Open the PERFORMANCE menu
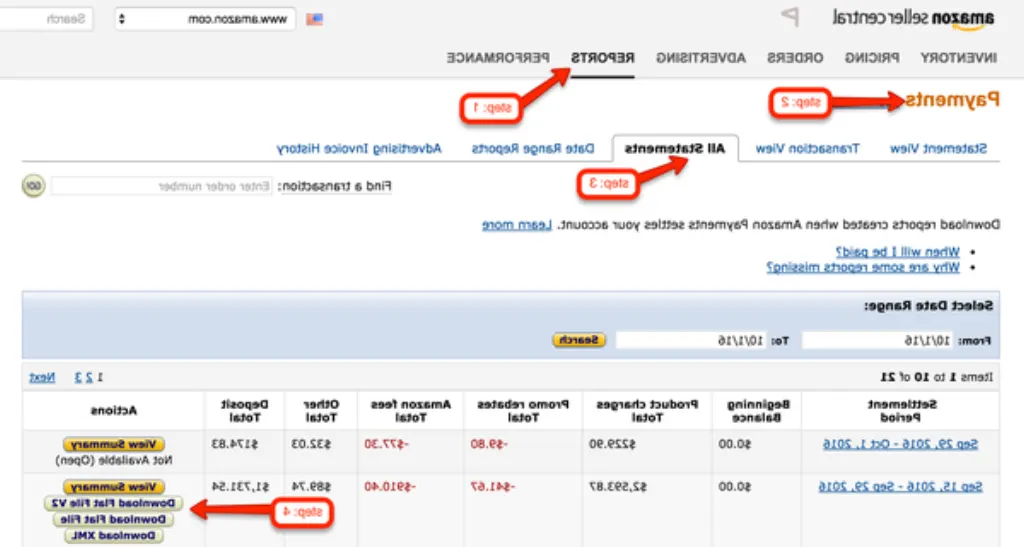 click(498, 58)
